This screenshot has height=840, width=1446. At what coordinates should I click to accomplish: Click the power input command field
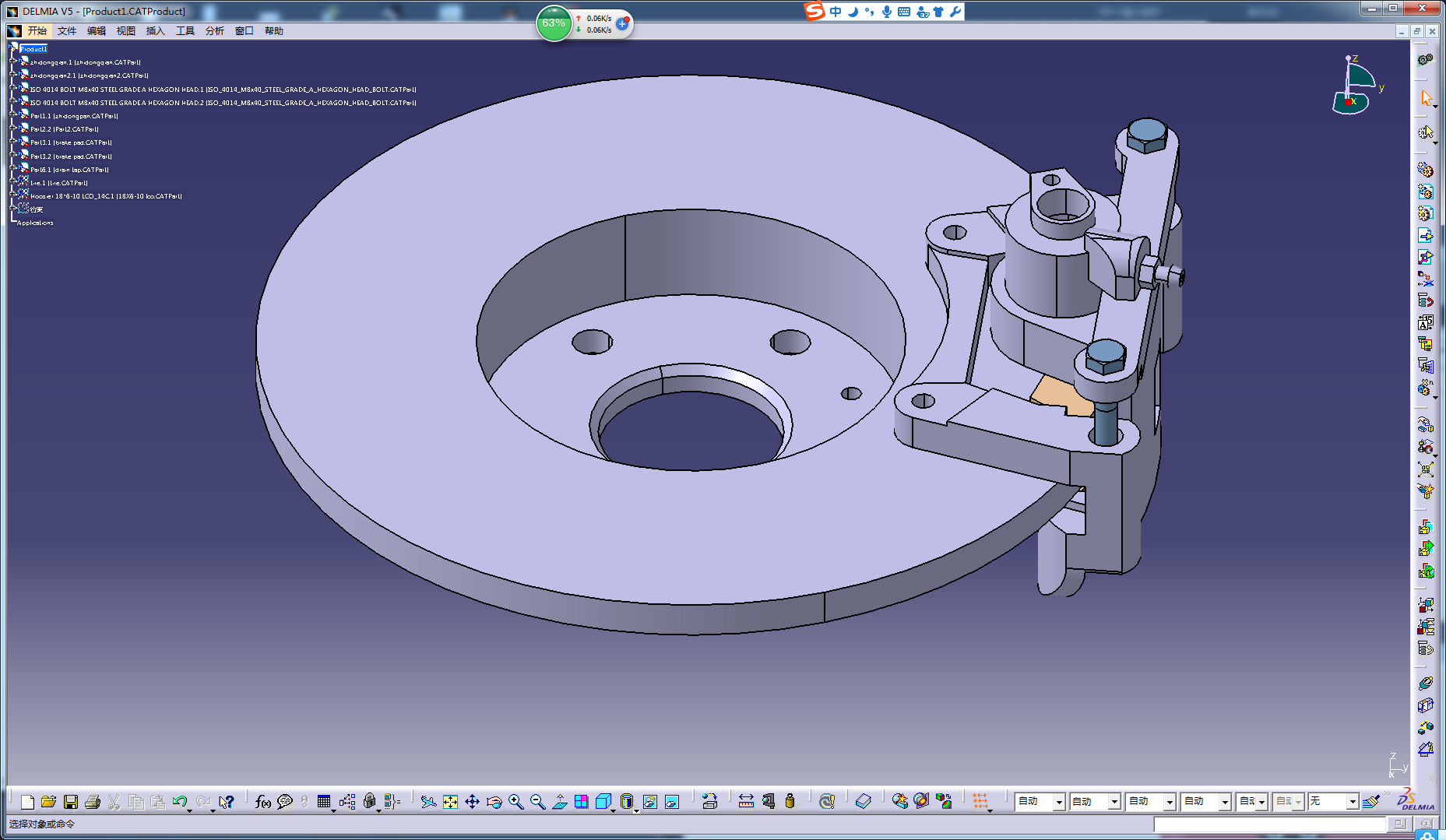coord(1270,824)
